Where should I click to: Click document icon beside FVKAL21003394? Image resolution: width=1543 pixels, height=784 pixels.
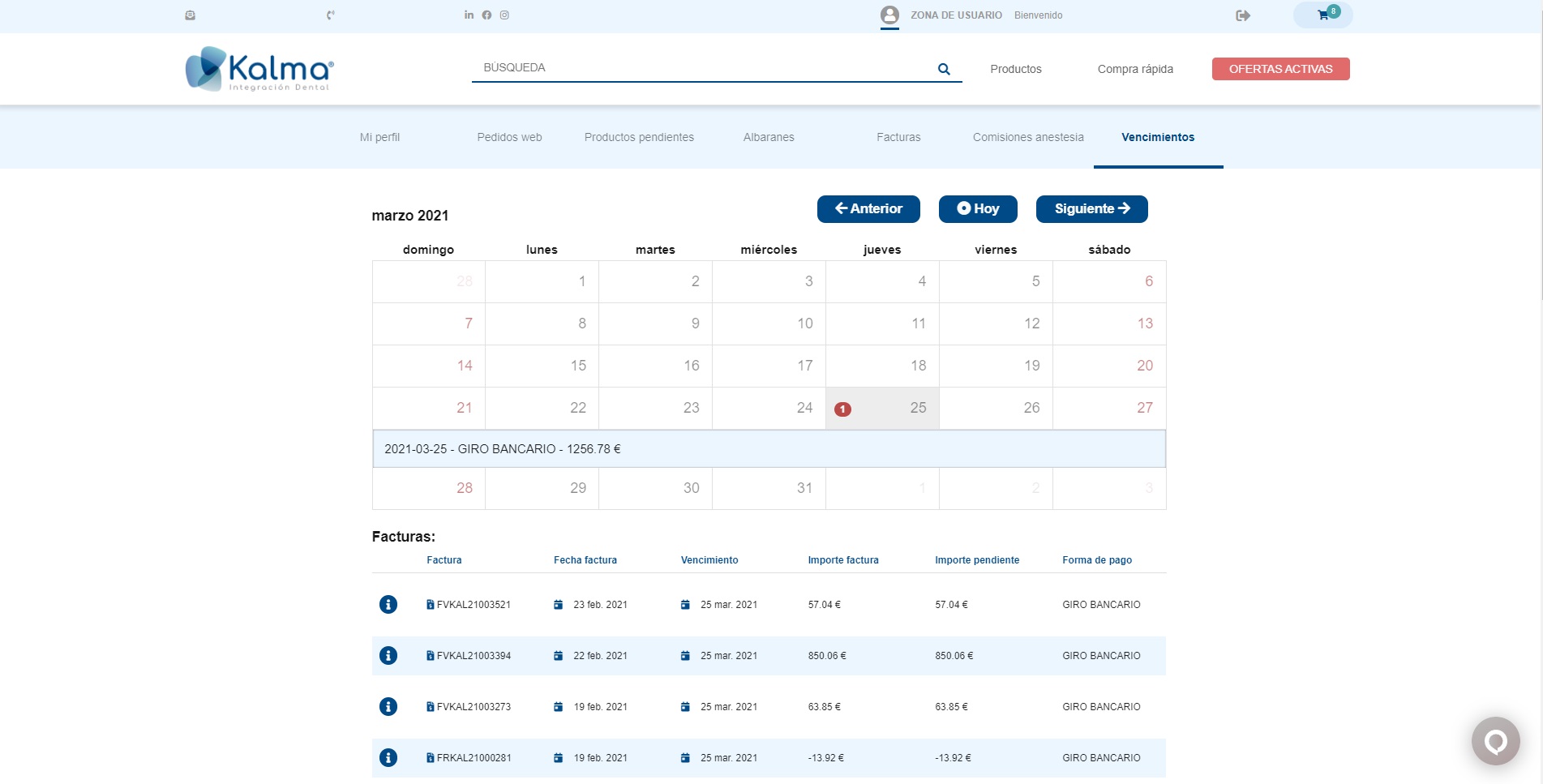(431, 655)
